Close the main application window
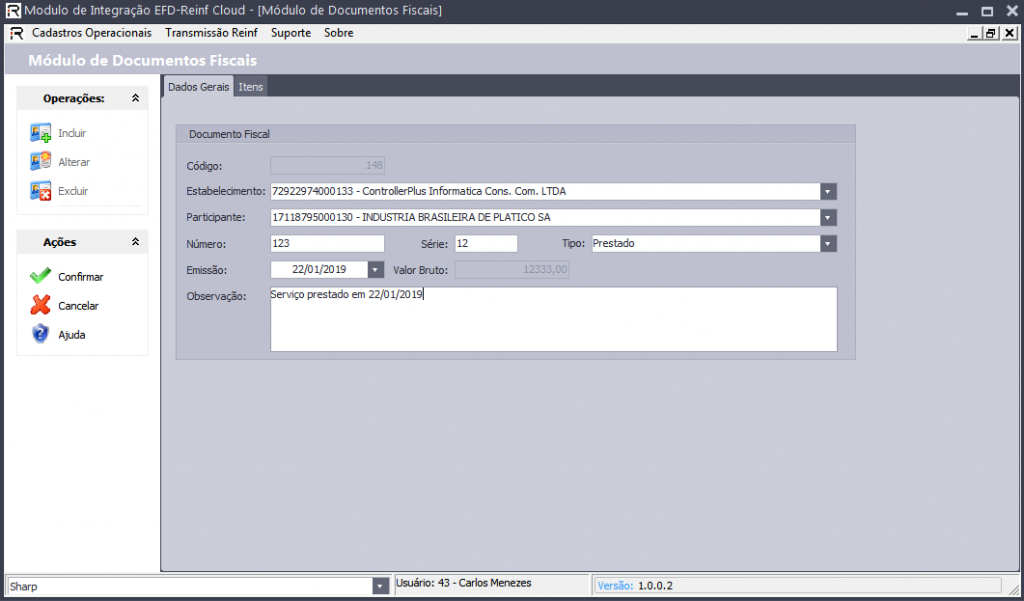1024x601 pixels. pos(1011,12)
